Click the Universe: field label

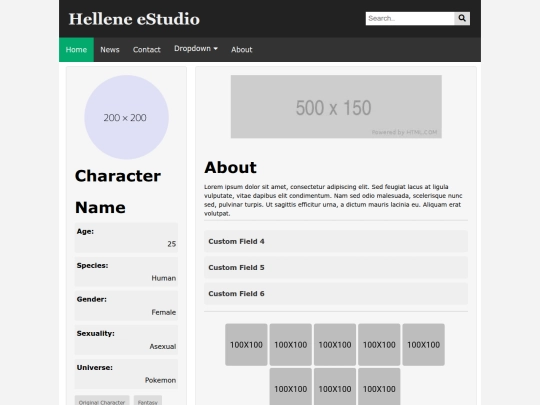94,367
